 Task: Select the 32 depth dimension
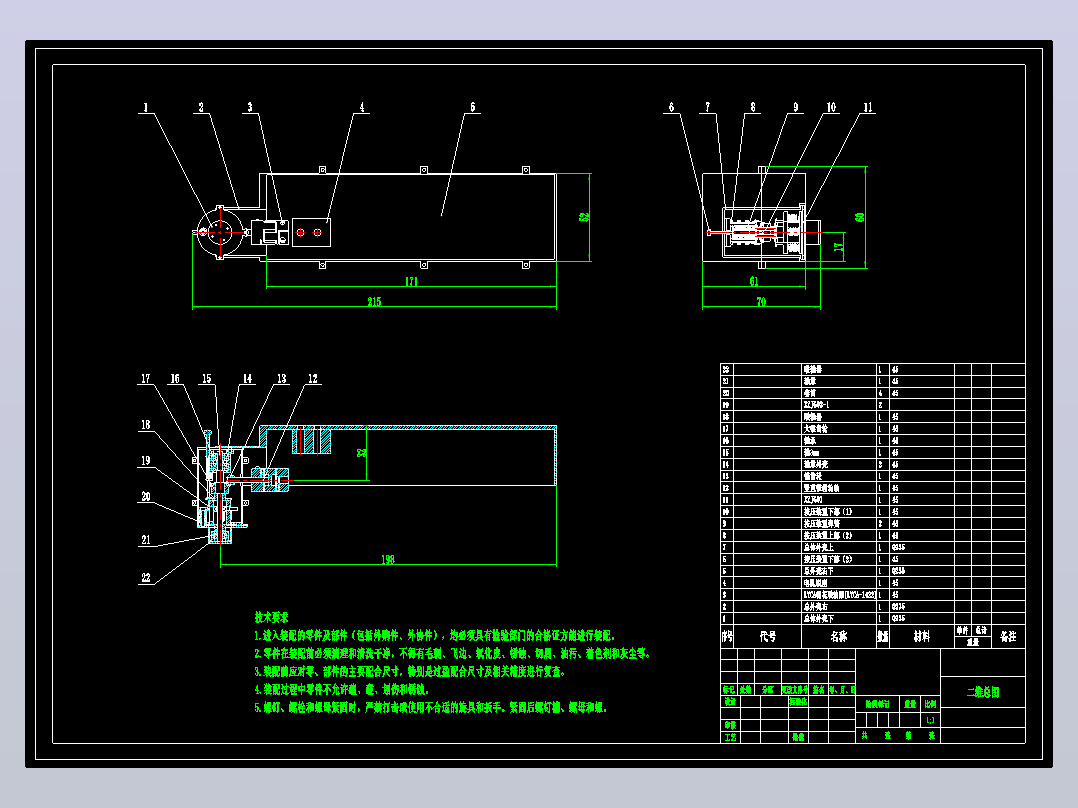click(x=361, y=452)
